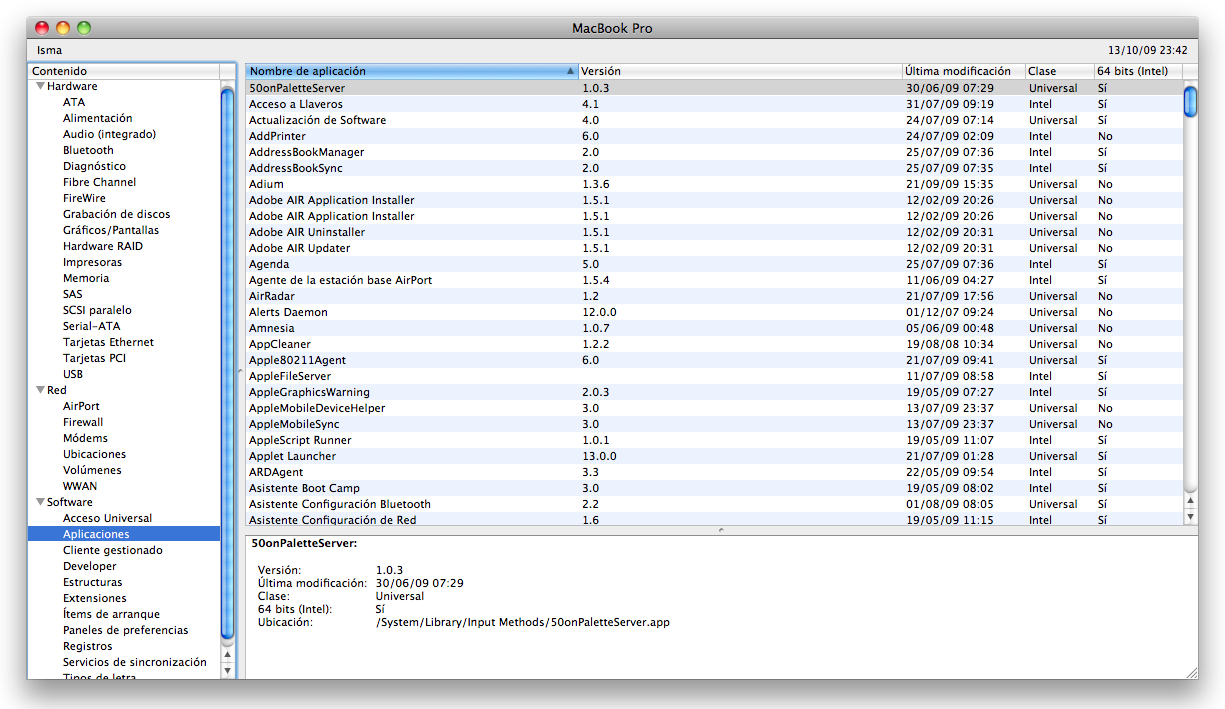Click the application list scroll-up arrow

1190,500
